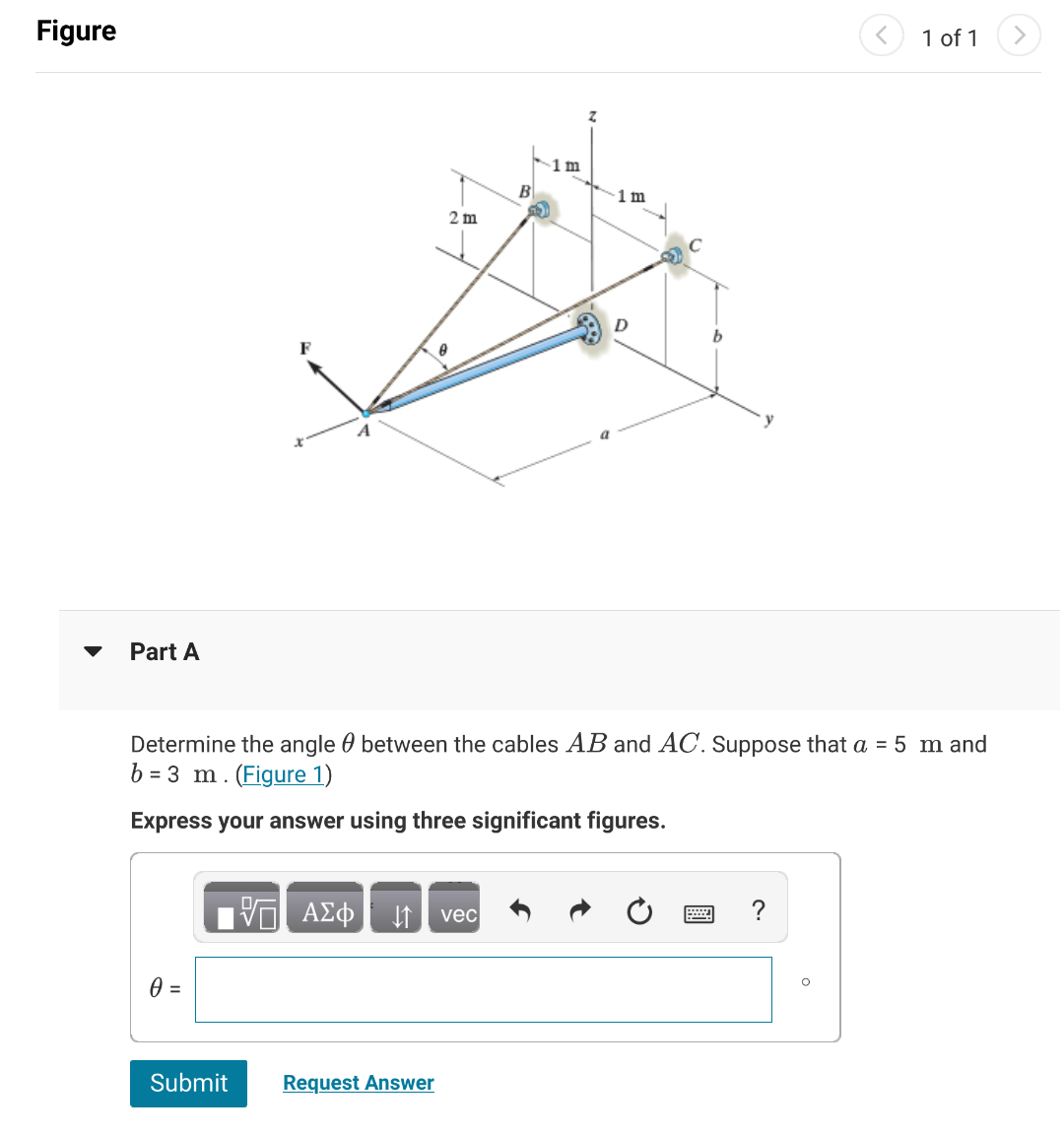This screenshot has width=1064, height=1136.
Task: Follow the Figure 1 link in the problem text
Action: pyautogui.click(x=284, y=774)
